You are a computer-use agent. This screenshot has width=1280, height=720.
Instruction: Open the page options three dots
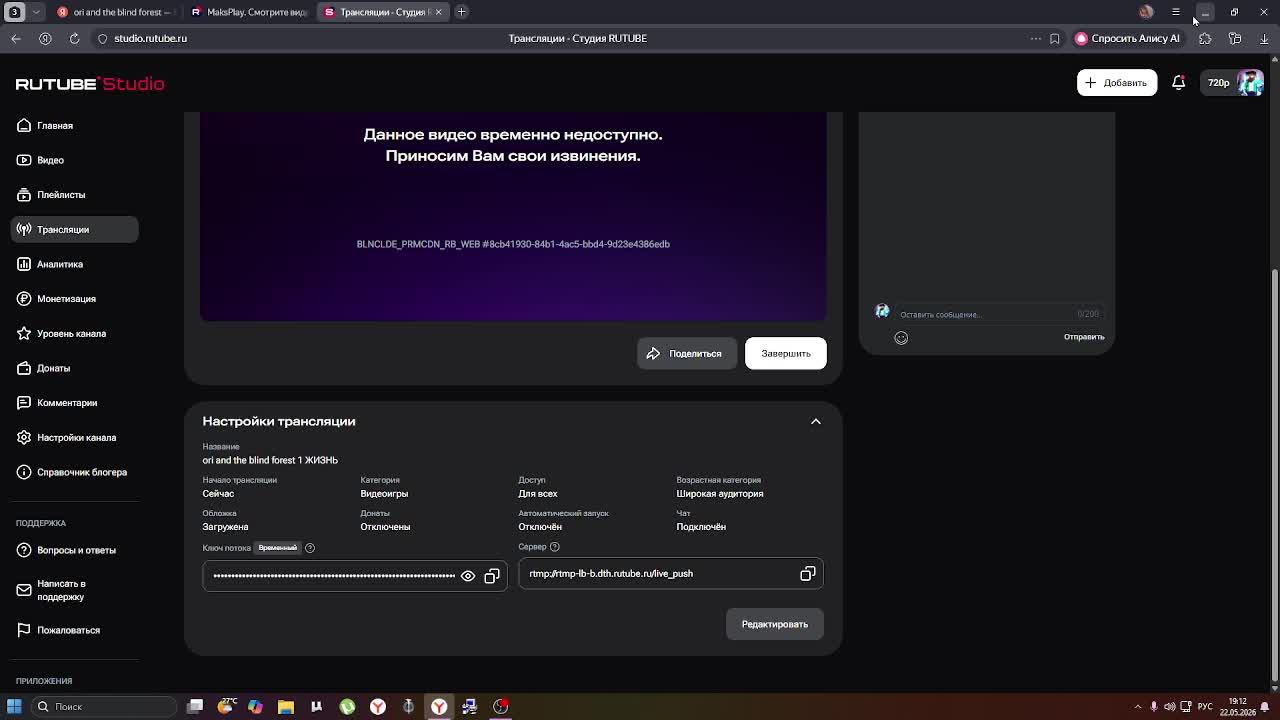coord(1036,38)
